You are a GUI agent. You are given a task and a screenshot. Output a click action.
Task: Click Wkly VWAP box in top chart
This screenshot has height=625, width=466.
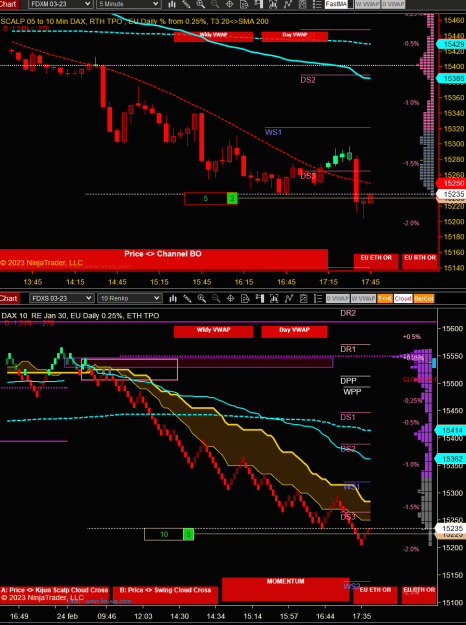point(213,36)
